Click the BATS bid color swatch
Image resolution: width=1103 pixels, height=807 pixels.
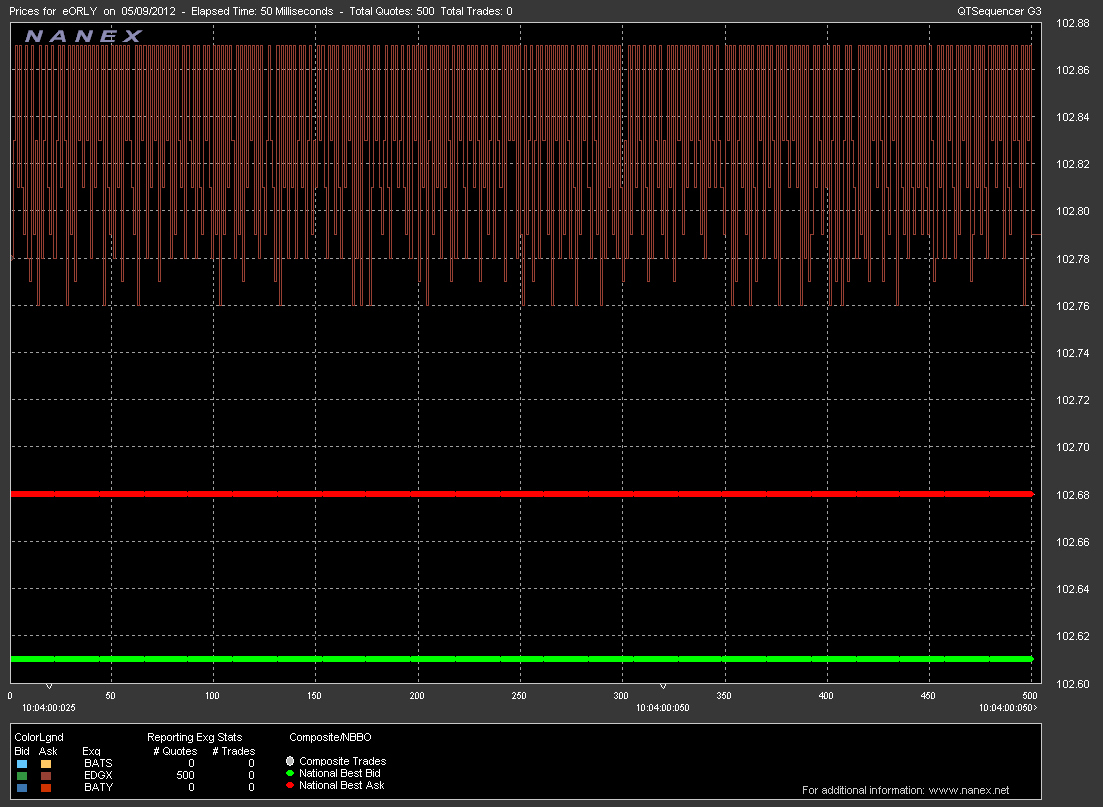[x=22, y=763]
